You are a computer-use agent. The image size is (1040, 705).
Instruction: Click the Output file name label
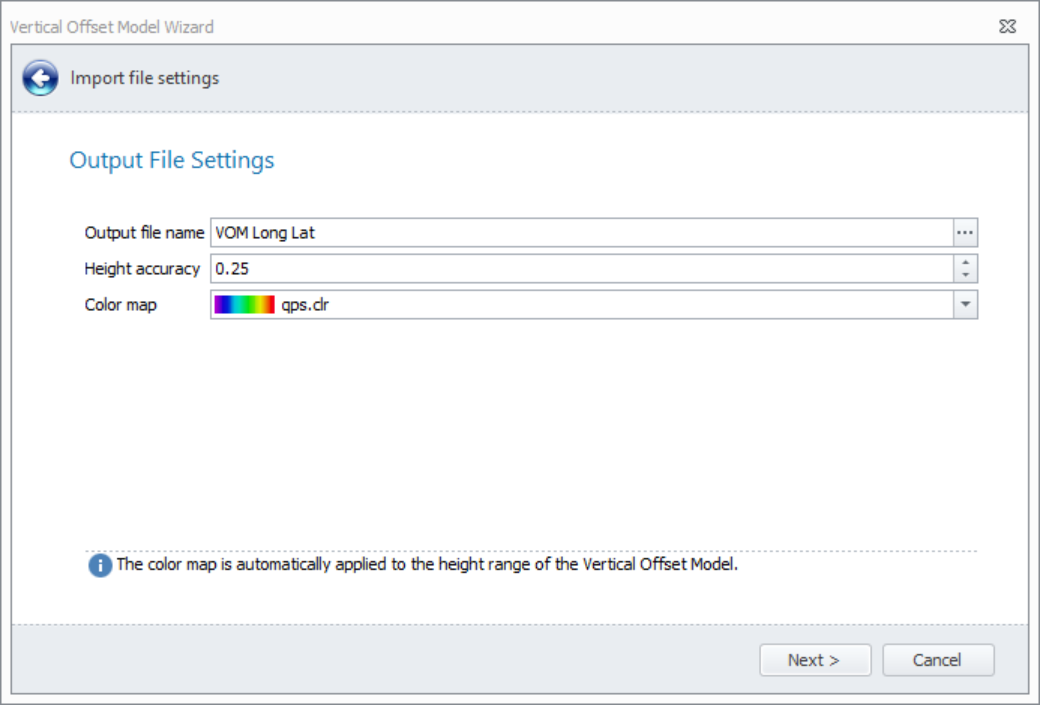144,233
